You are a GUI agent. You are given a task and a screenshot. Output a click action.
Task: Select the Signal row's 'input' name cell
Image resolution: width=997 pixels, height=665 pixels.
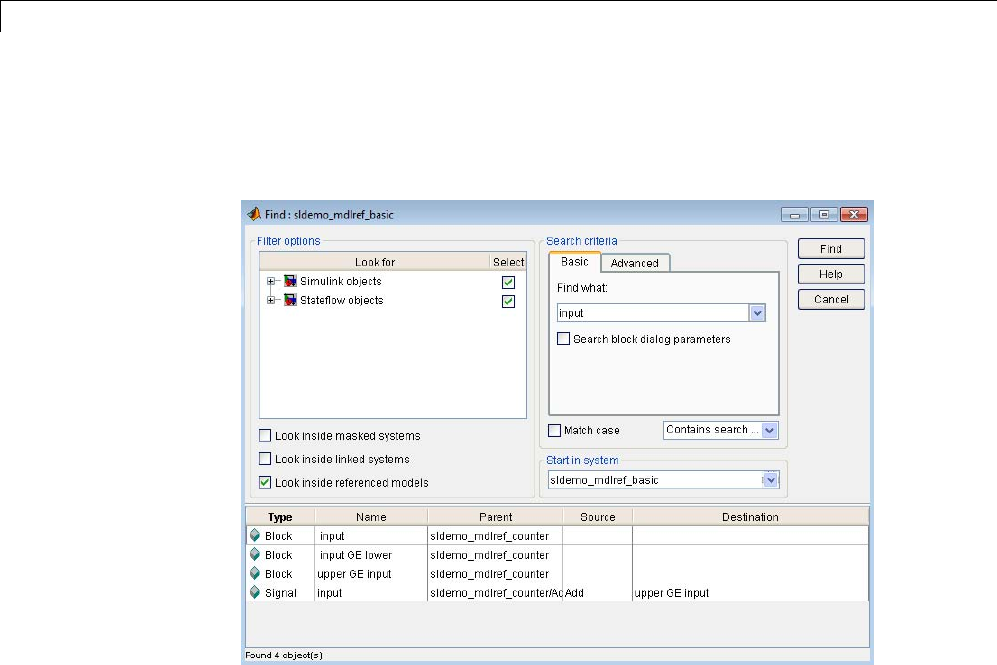click(x=371, y=593)
